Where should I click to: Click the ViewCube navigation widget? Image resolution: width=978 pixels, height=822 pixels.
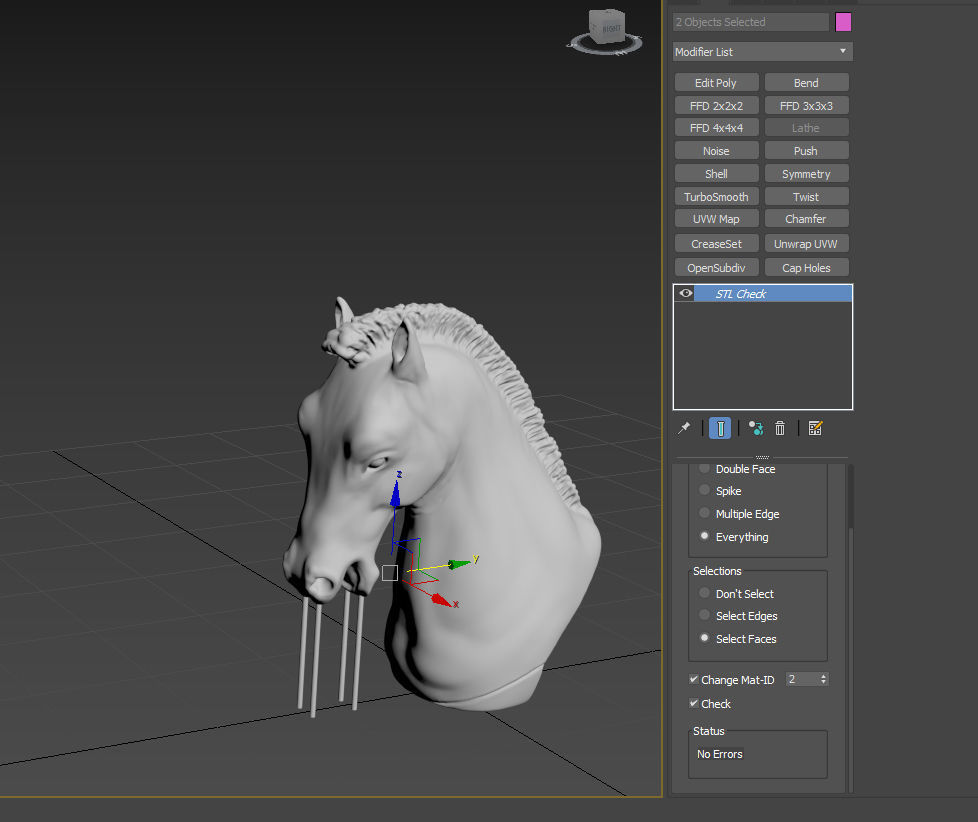(605, 32)
